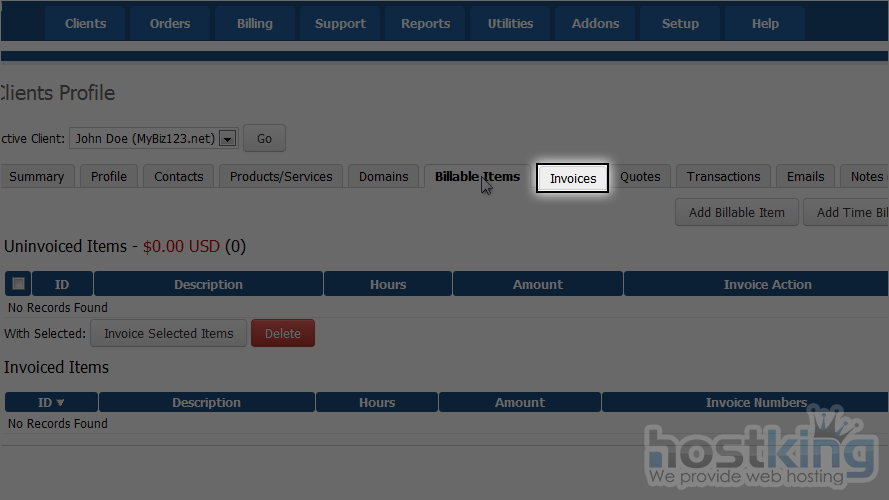
Task: Click the red Delete button
Action: [x=282, y=334]
